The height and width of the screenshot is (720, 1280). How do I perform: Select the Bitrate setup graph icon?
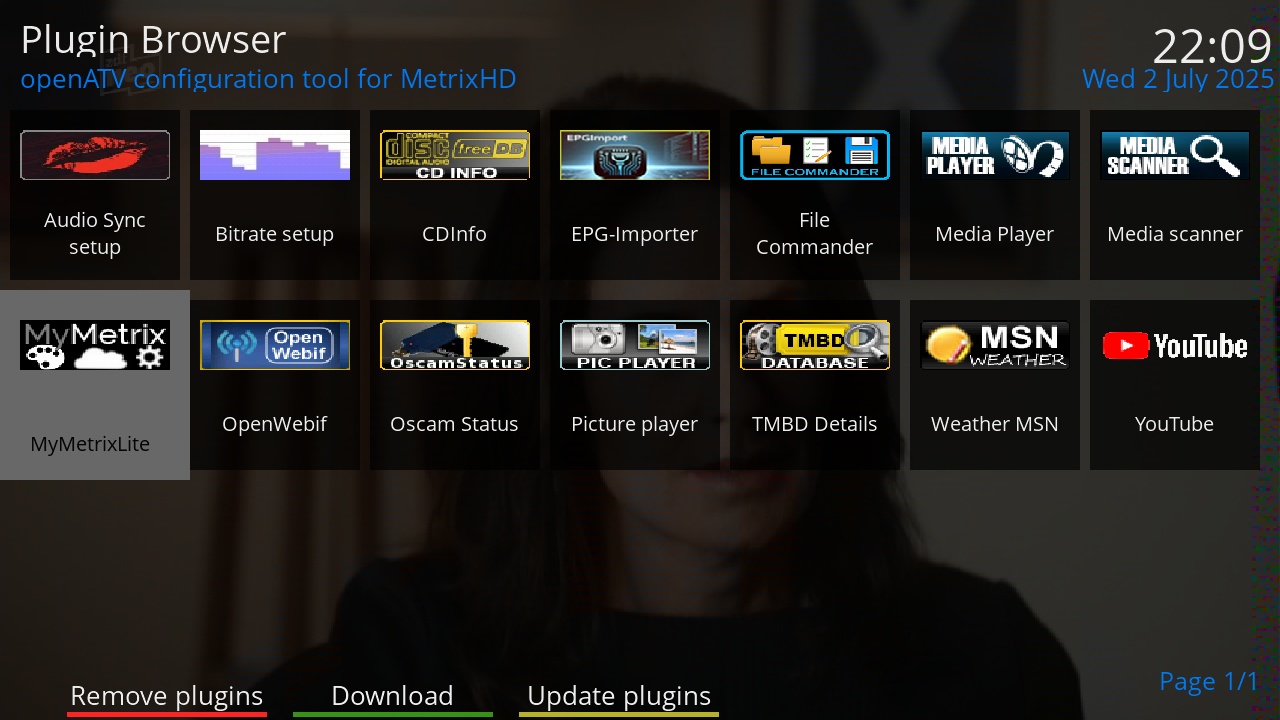click(x=275, y=156)
